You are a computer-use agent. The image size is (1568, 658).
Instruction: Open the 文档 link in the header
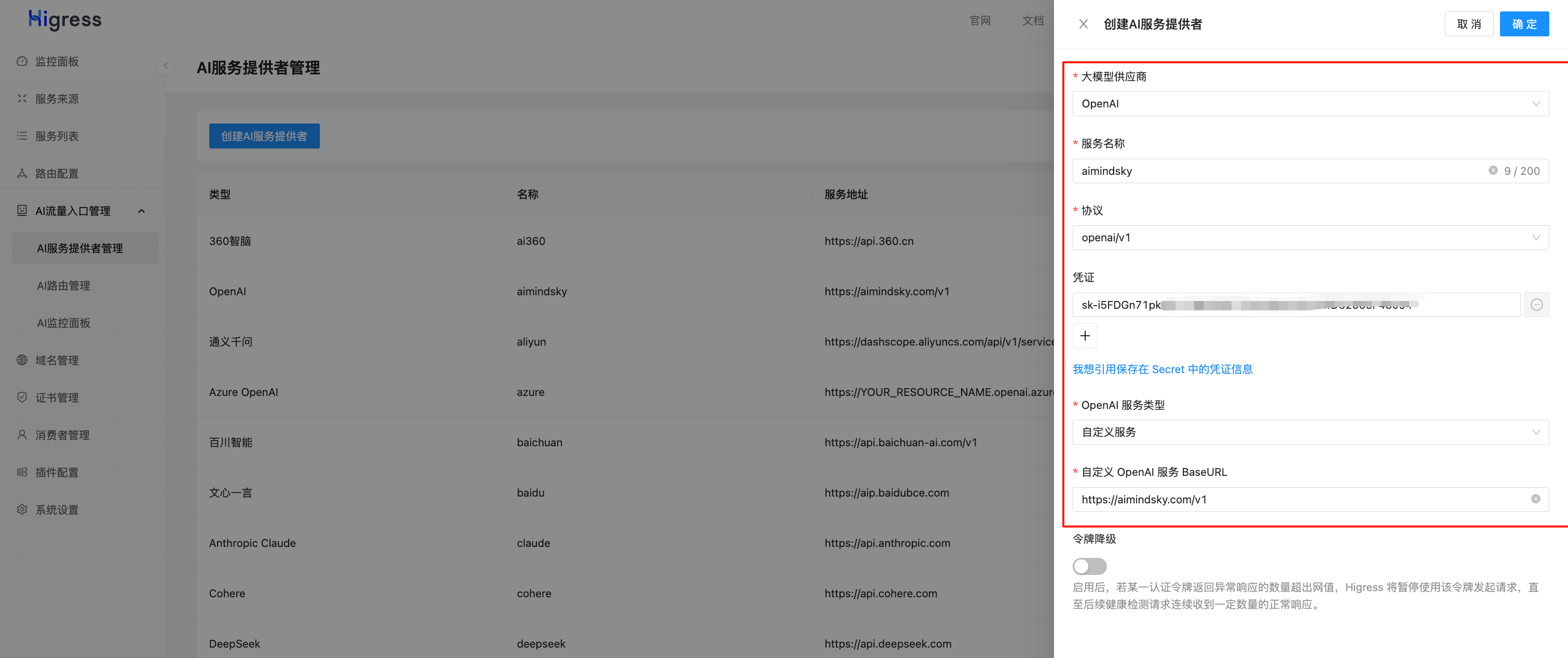click(1033, 21)
